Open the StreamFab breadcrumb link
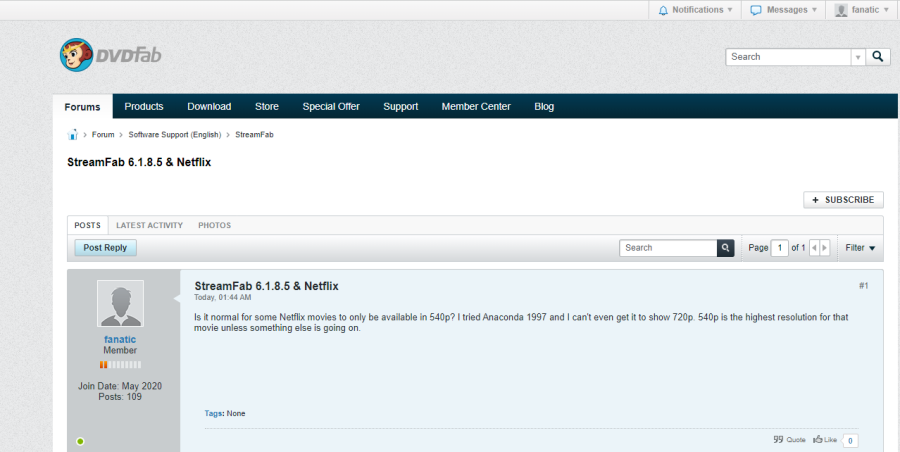This screenshot has height=452, width=900. [254, 135]
